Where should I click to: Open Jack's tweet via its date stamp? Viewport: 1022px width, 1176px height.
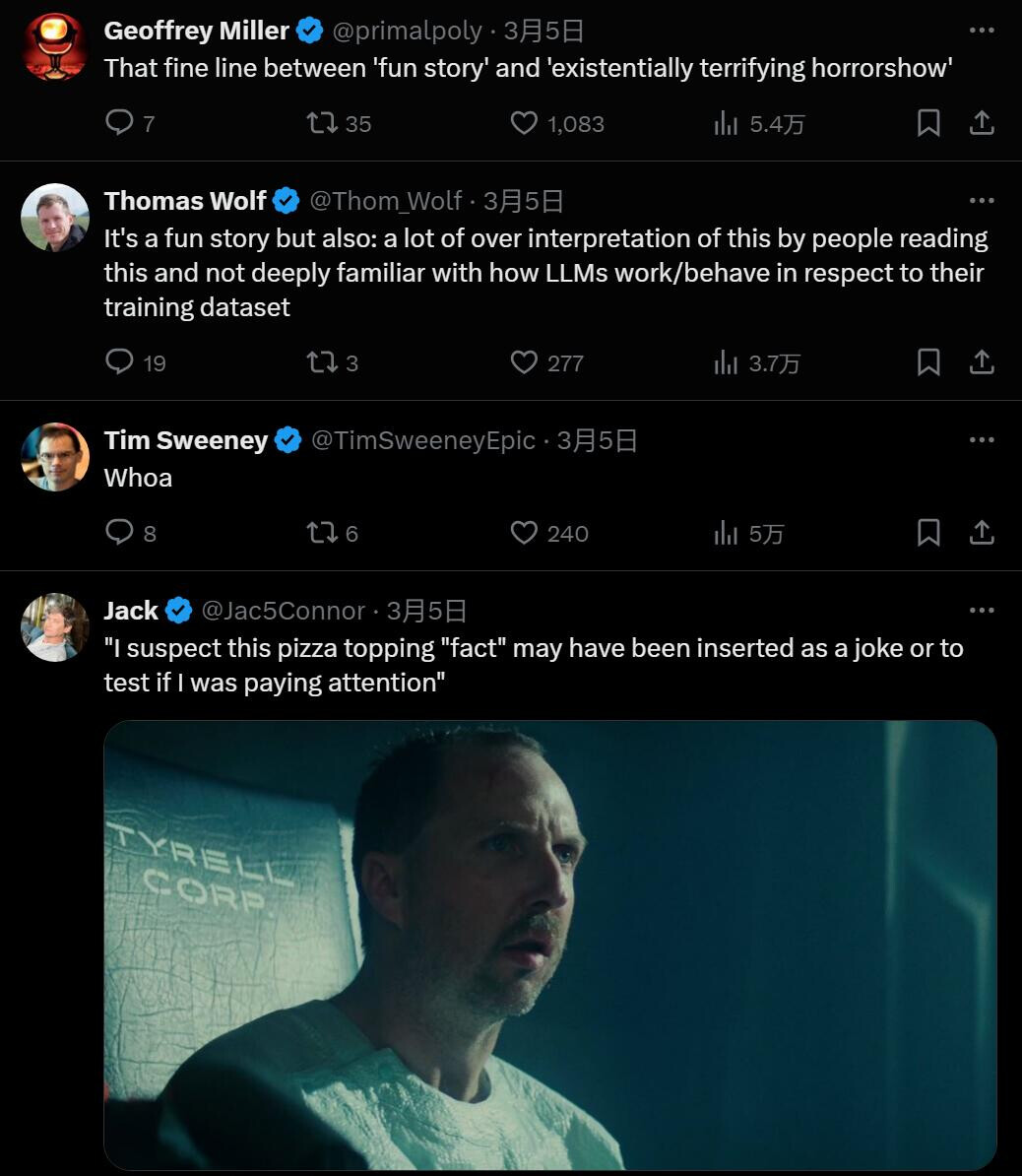[x=426, y=611]
